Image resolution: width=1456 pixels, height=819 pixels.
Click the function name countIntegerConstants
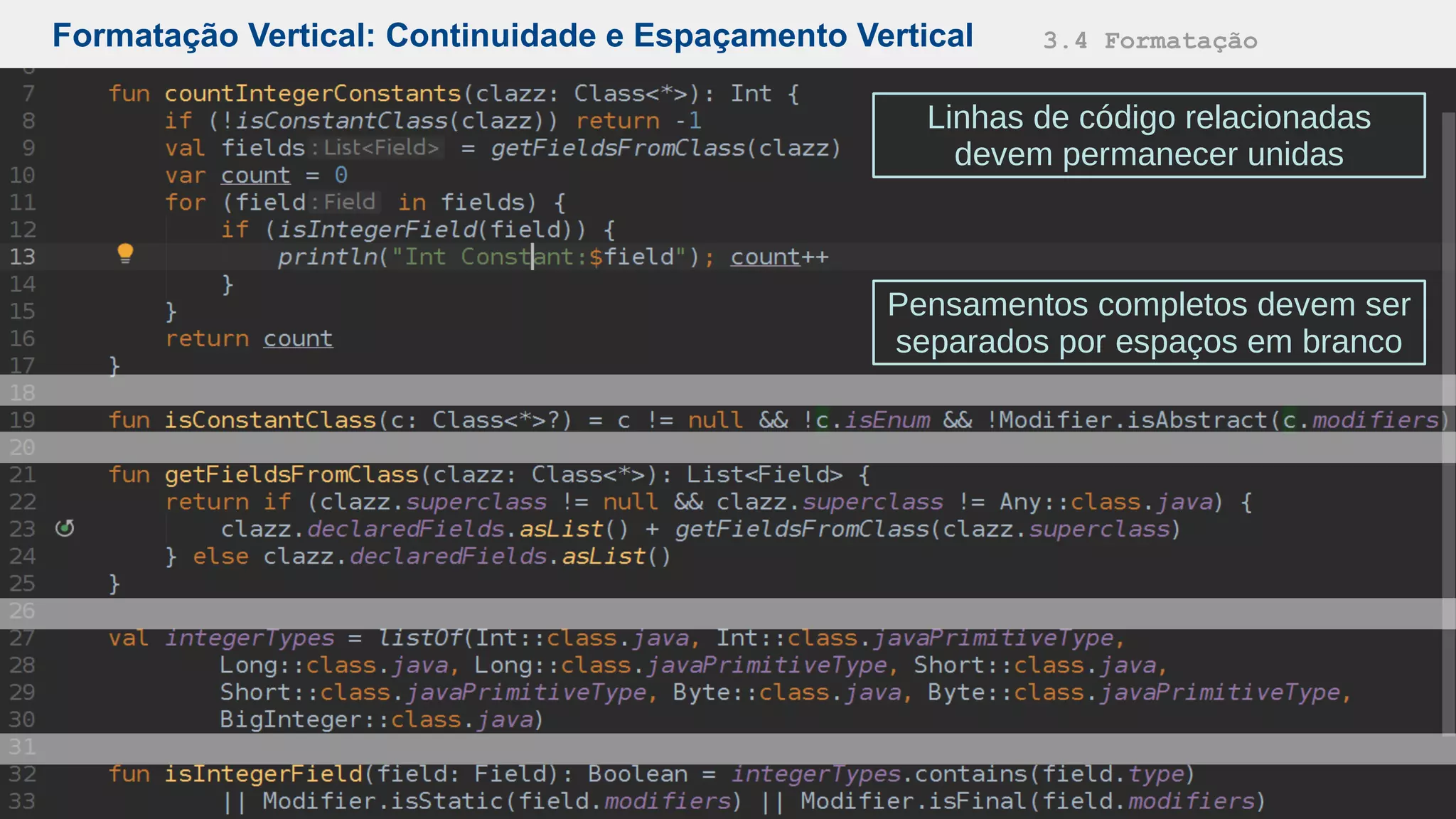pos(313,94)
